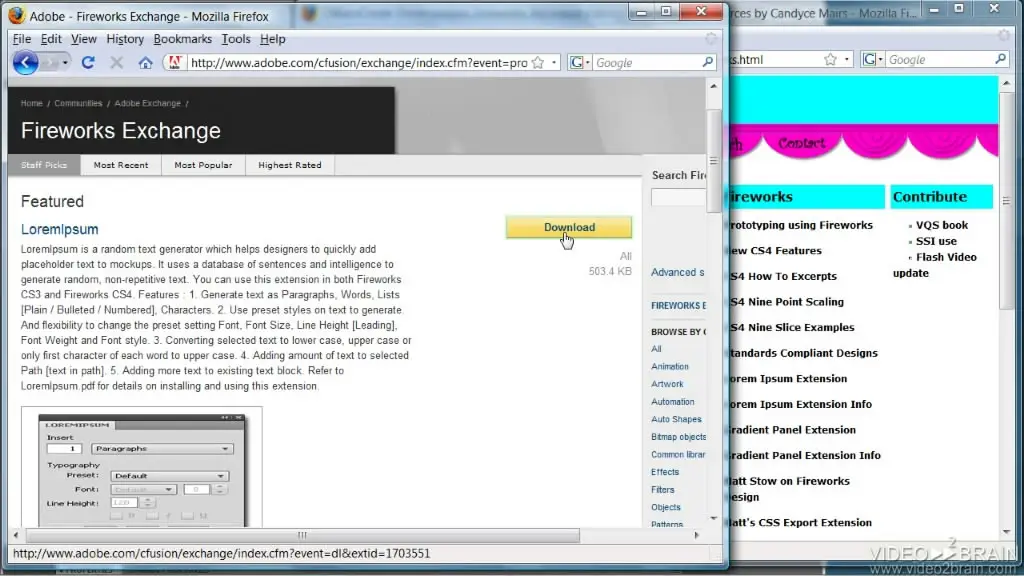Open Google engine dropdown in background window
Viewport: 1024px width, 576px height.
tap(872, 59)
